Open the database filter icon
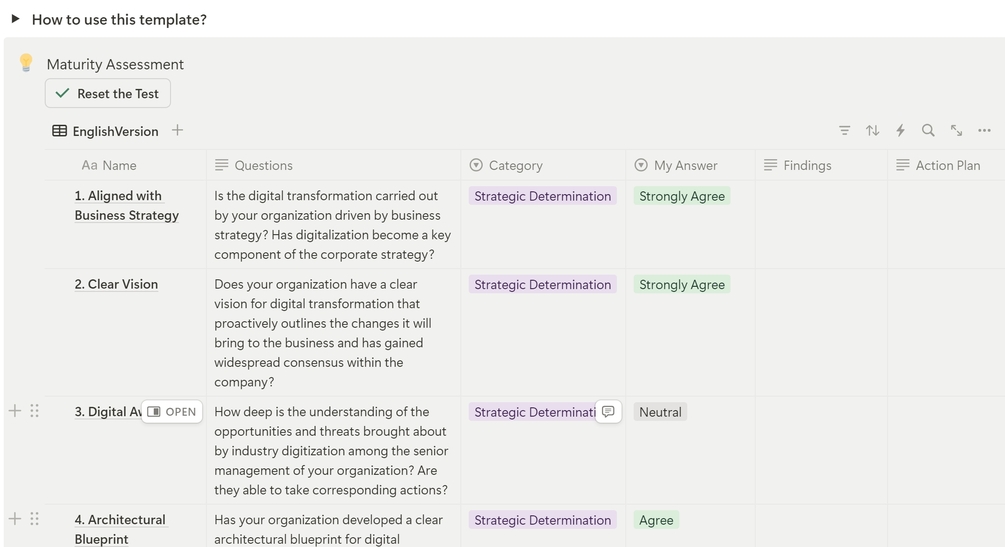 [845, 131]
